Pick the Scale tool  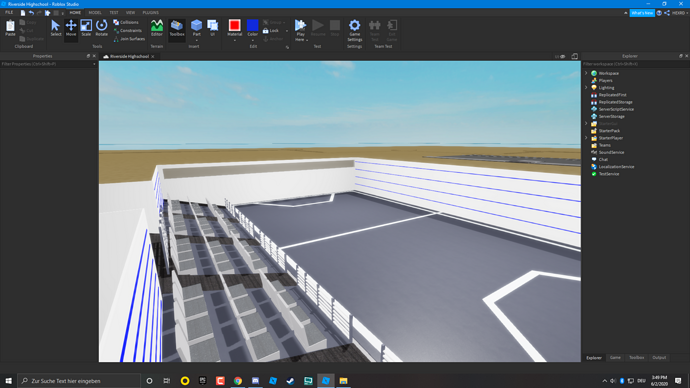pos(86,28)
